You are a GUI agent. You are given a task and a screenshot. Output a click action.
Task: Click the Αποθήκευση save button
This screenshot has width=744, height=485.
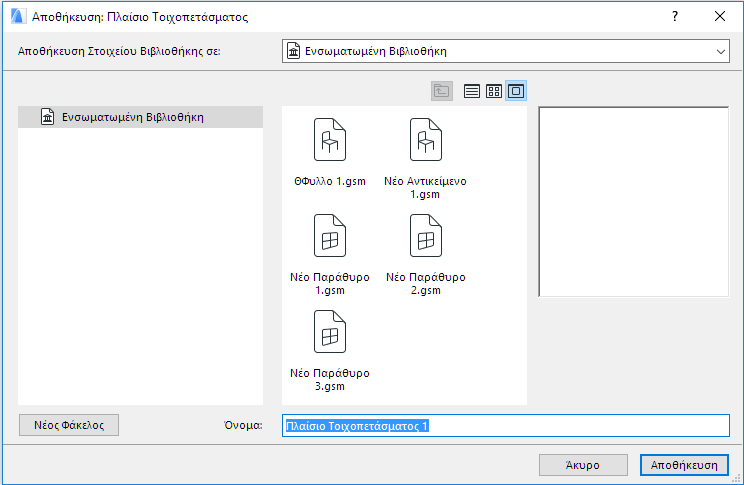(684, 465)
